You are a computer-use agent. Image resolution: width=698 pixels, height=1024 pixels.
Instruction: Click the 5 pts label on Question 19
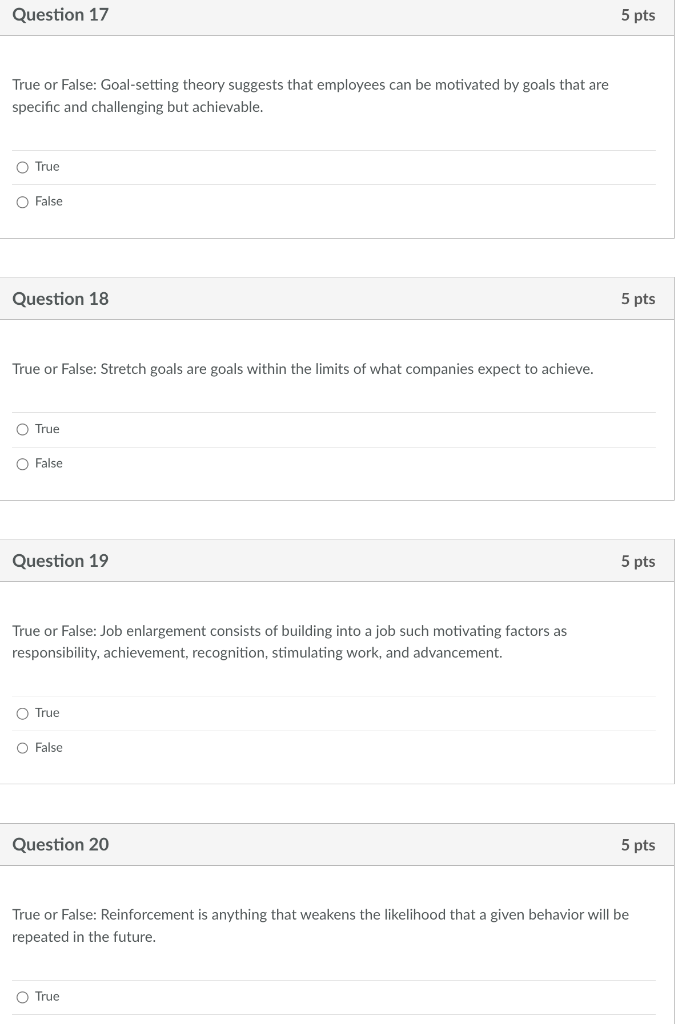tap(638, 562)
